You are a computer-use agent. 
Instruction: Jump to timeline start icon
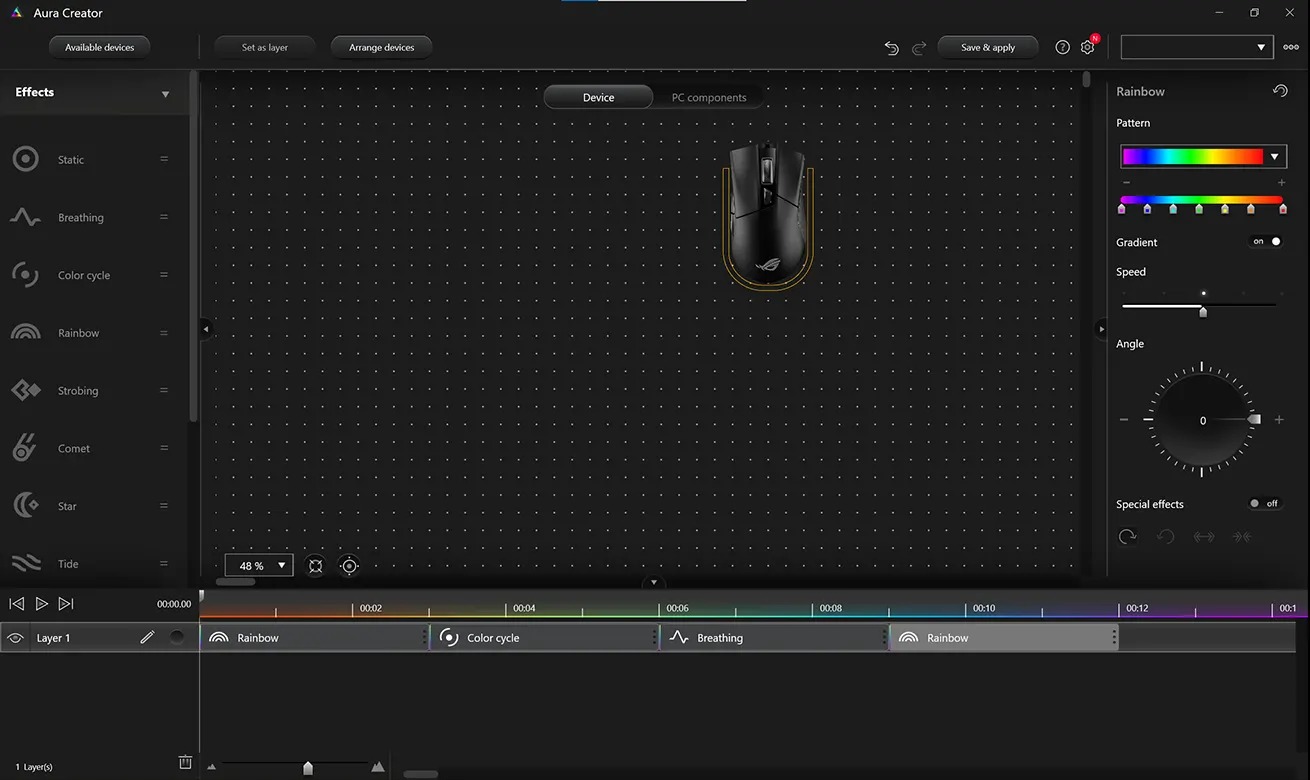pos(16,604)
